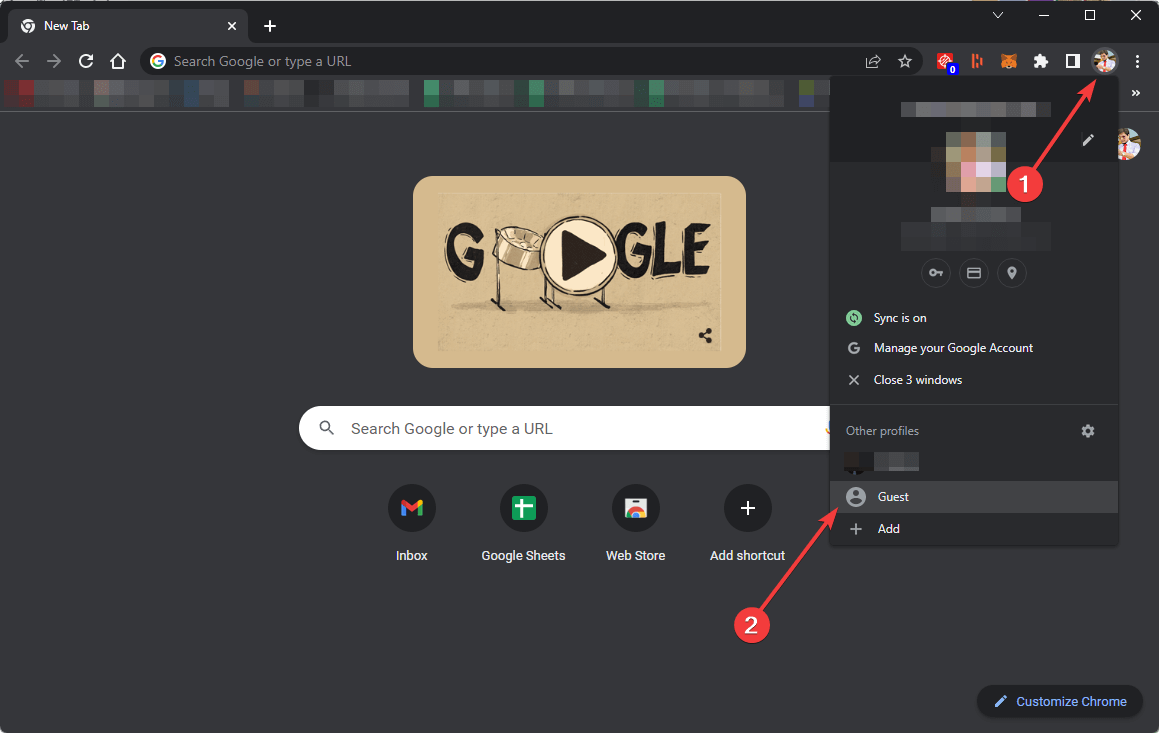Choose Close 3 windows
The width and height of the screenshot is (1159, 733).
[974, 380]
